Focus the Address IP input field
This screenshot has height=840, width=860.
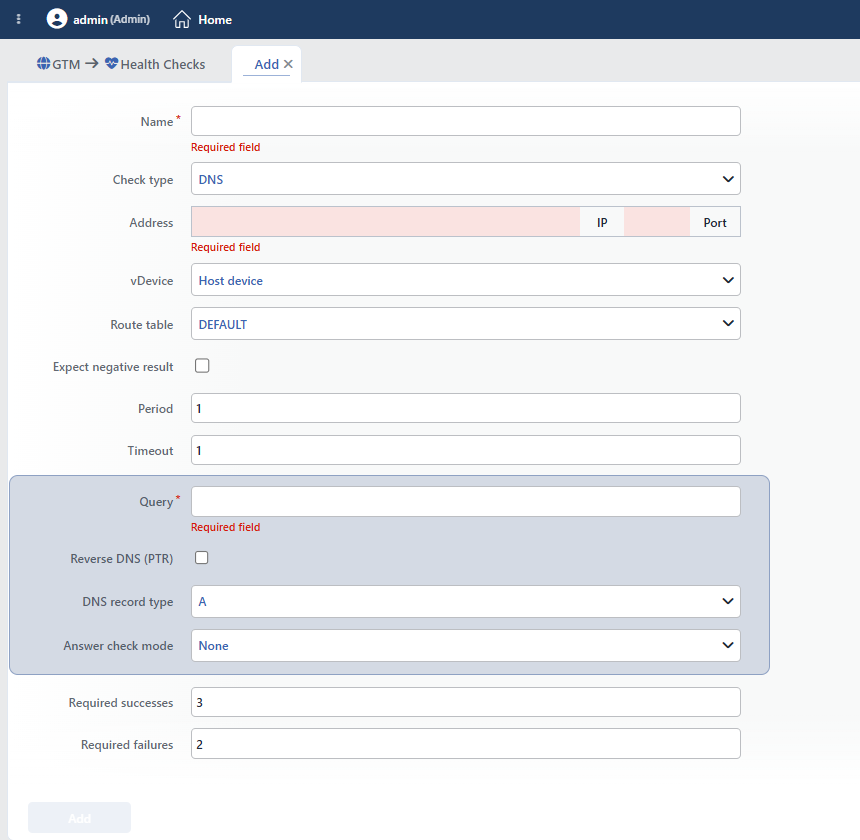386,222
